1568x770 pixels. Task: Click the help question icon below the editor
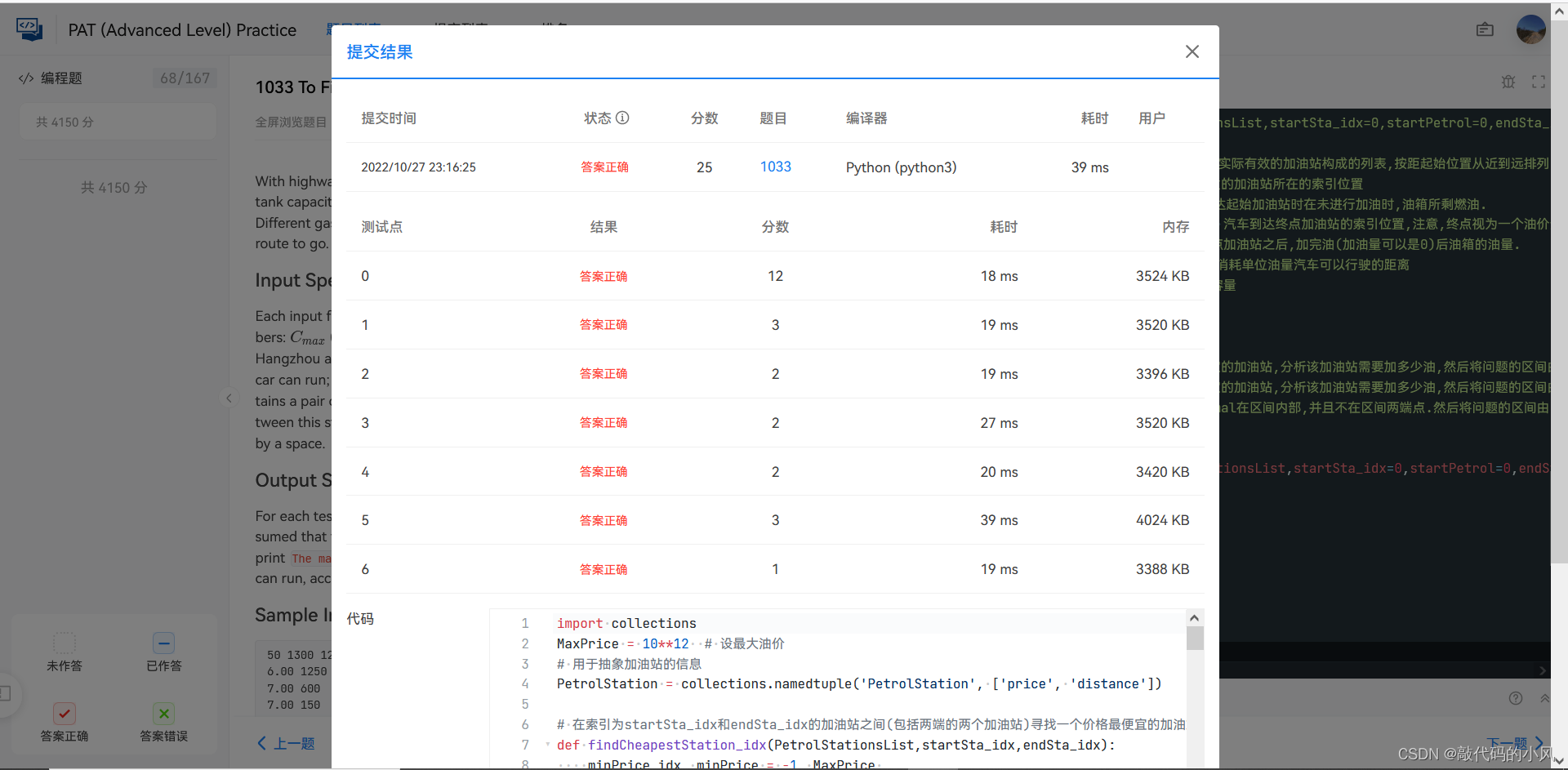pyautogui.click(x=1516, y=698)
